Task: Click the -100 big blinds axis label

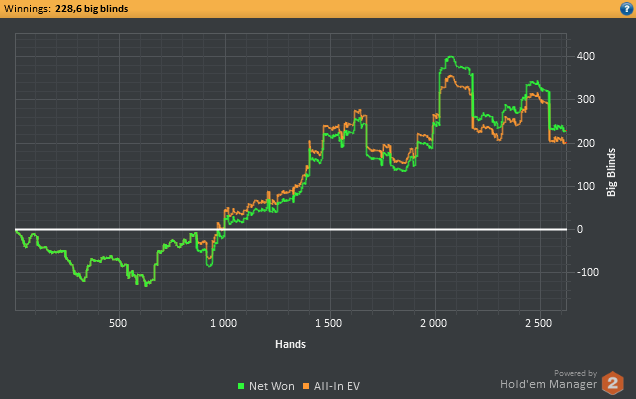Action: pyautogui.click(x=588, y=272)
